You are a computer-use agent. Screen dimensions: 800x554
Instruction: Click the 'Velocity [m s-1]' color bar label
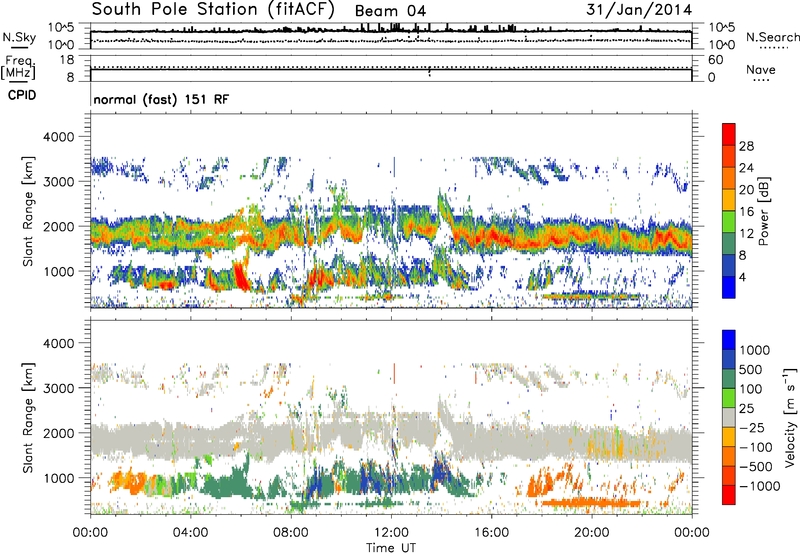(x=790, y=417)
